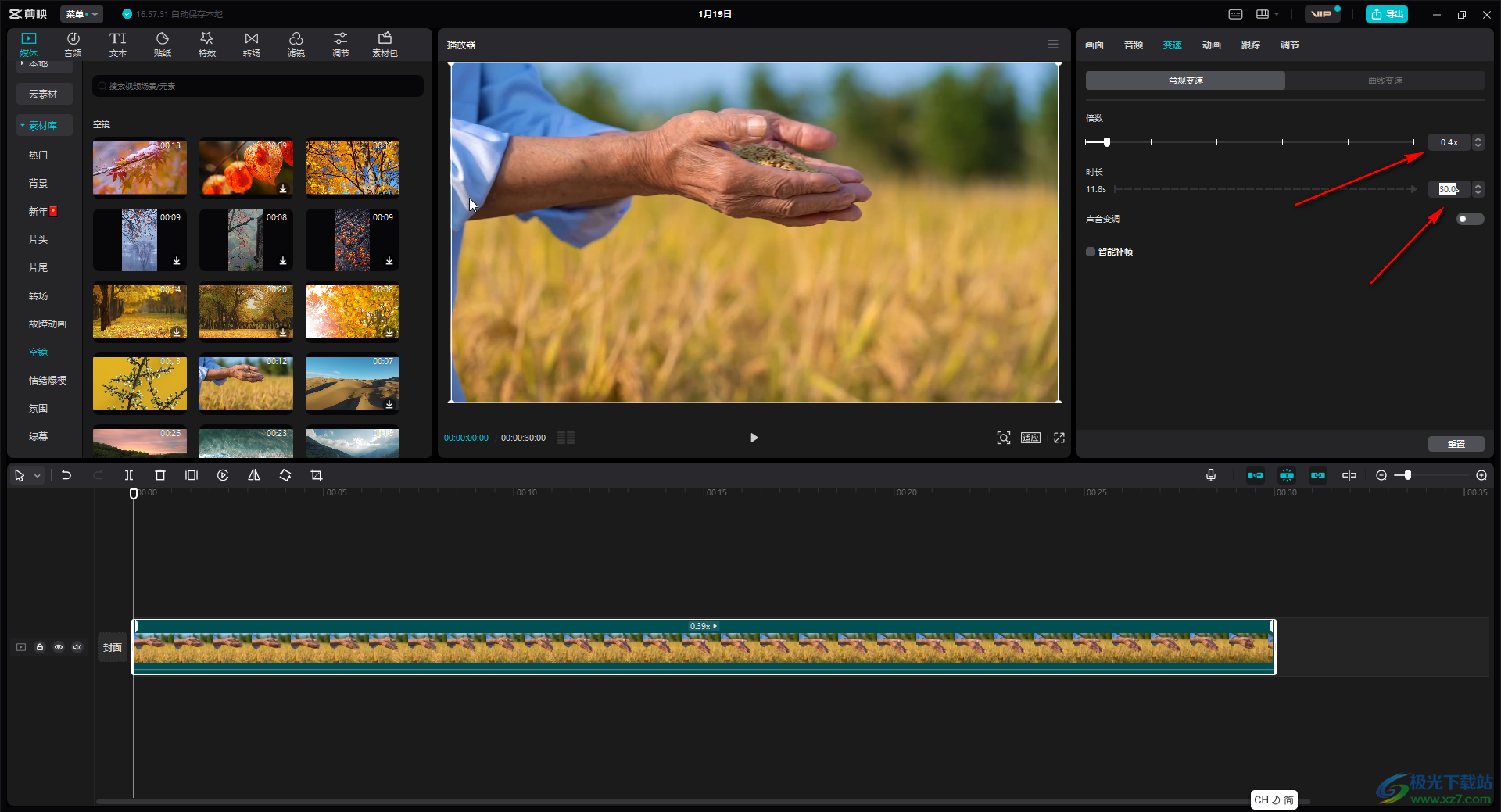Play the video in player

tap(754, 438)
